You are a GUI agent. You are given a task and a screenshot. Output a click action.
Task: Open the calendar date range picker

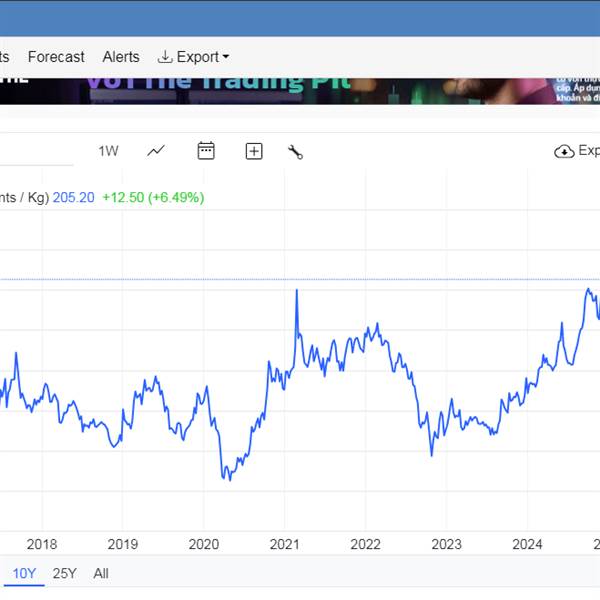[x=206, y=151]
